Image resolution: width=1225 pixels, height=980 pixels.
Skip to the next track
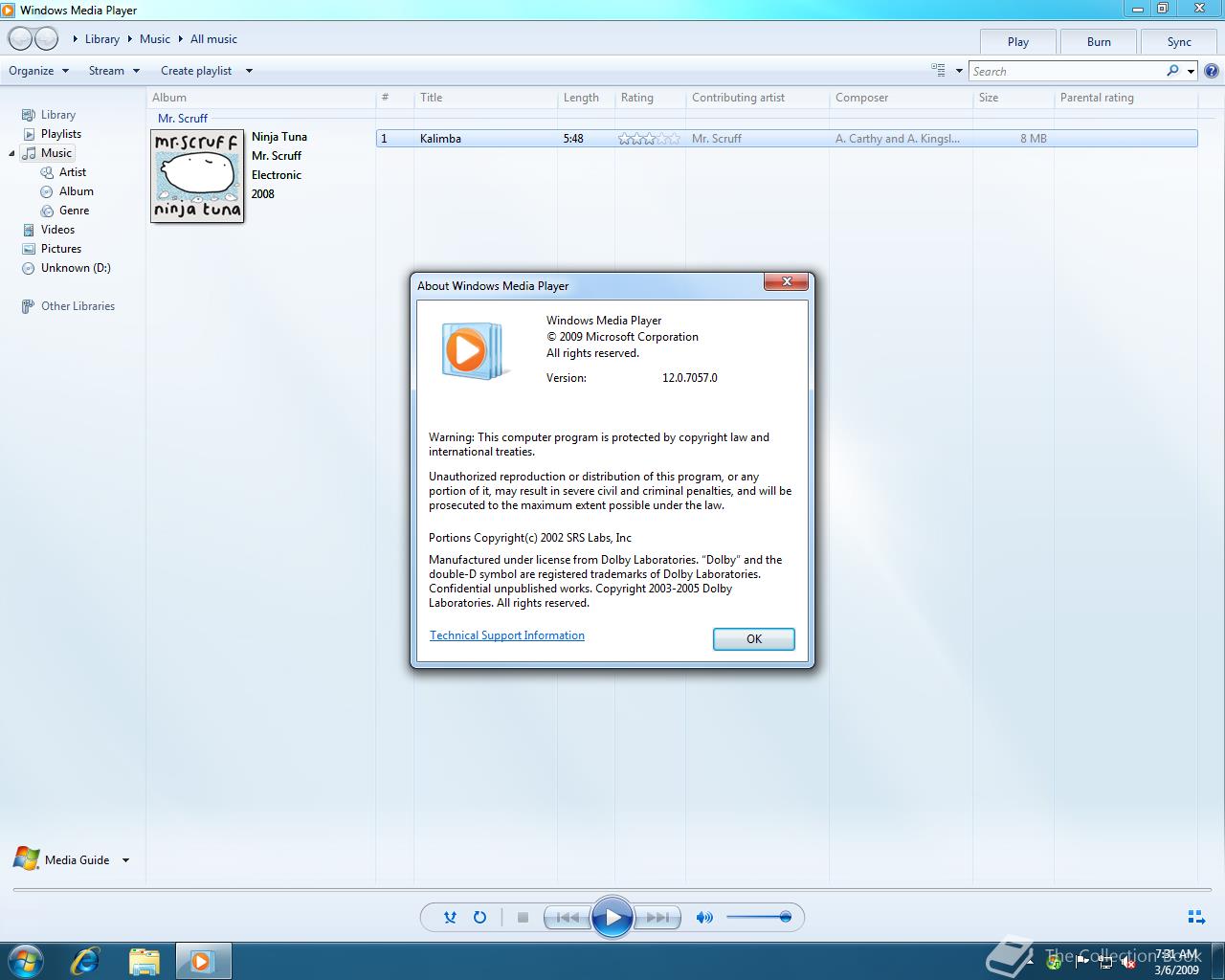(x=657, y=917)
